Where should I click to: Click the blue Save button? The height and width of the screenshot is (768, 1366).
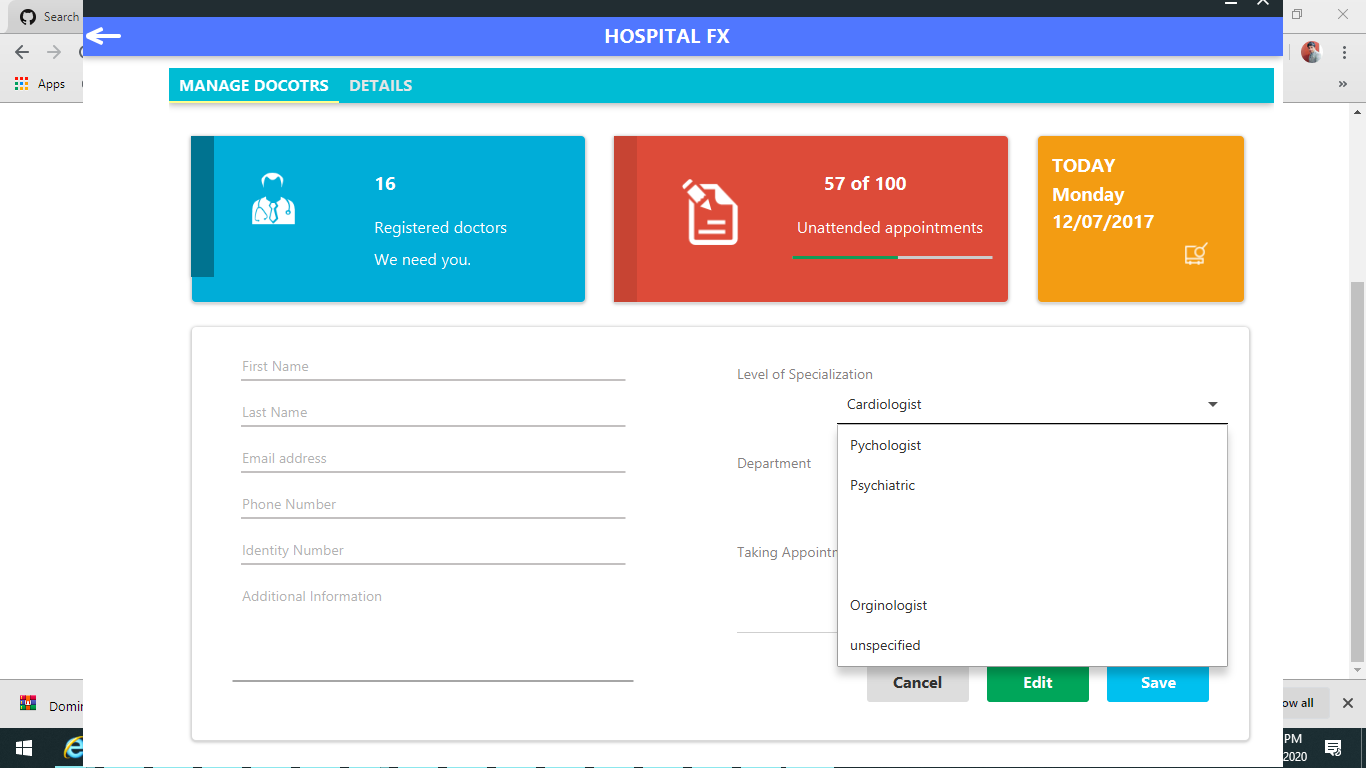coord(1158,683)
